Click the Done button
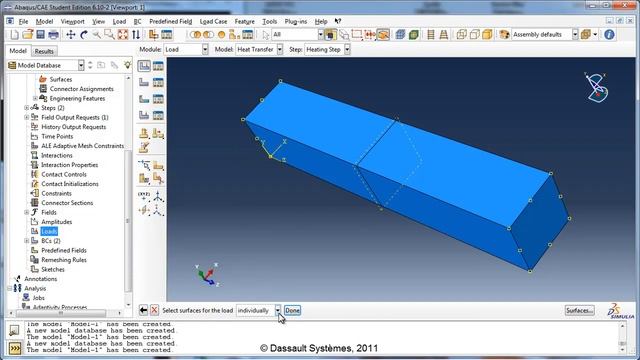Image resolution: width=640 pixels, height=360 pixels. coord(292,311)
